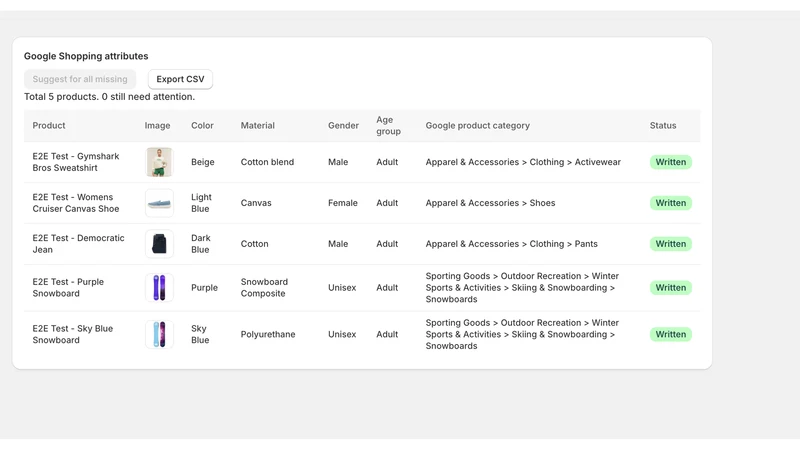Select product name E2E Test - Gymshark Bros Sweatshirt
800x450 pixels.
(x=76, y=162)
